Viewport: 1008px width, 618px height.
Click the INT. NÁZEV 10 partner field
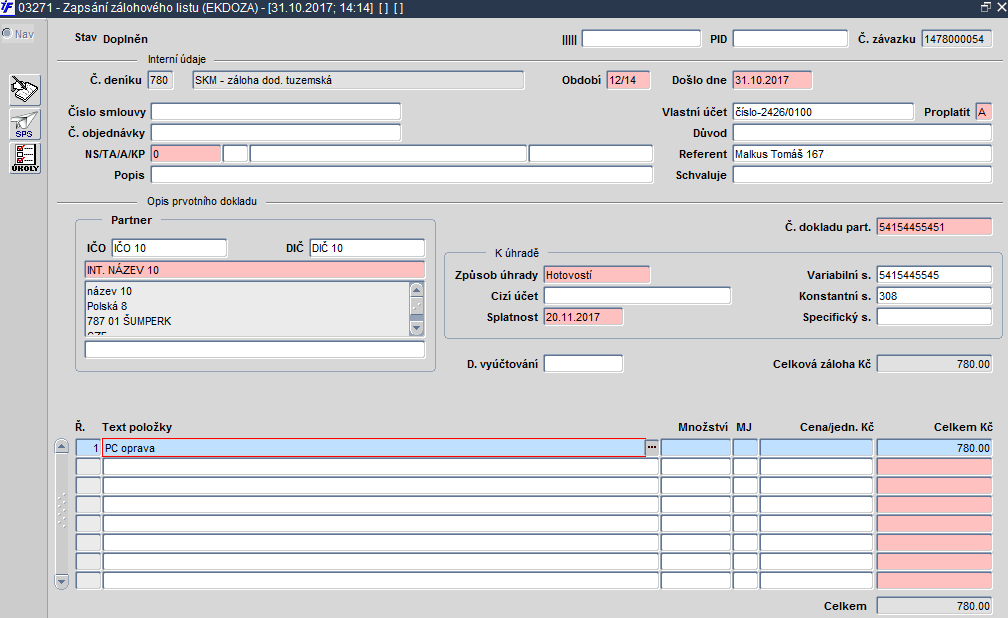click(x=255, y=270)
